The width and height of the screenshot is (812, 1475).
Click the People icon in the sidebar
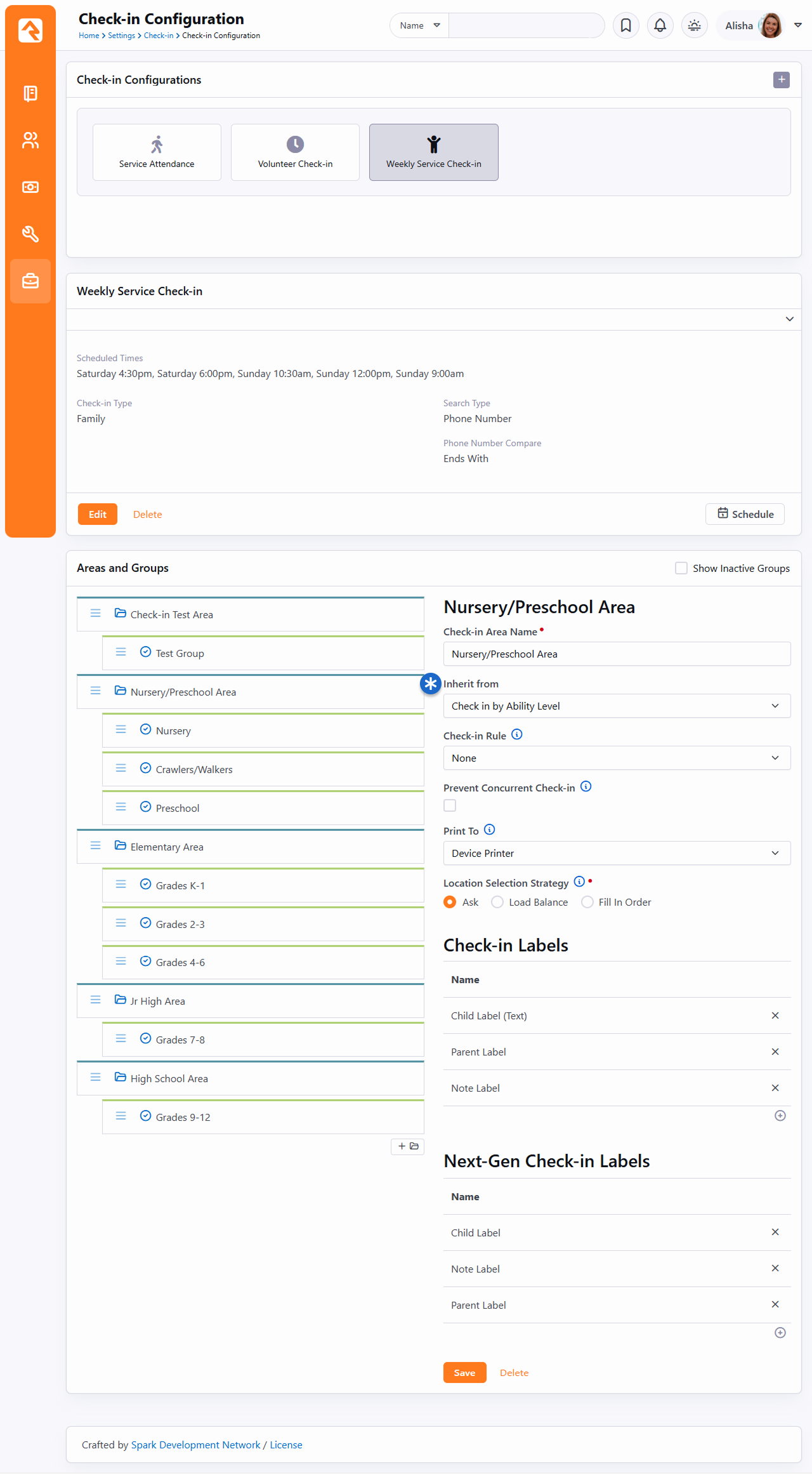point(30,140)
